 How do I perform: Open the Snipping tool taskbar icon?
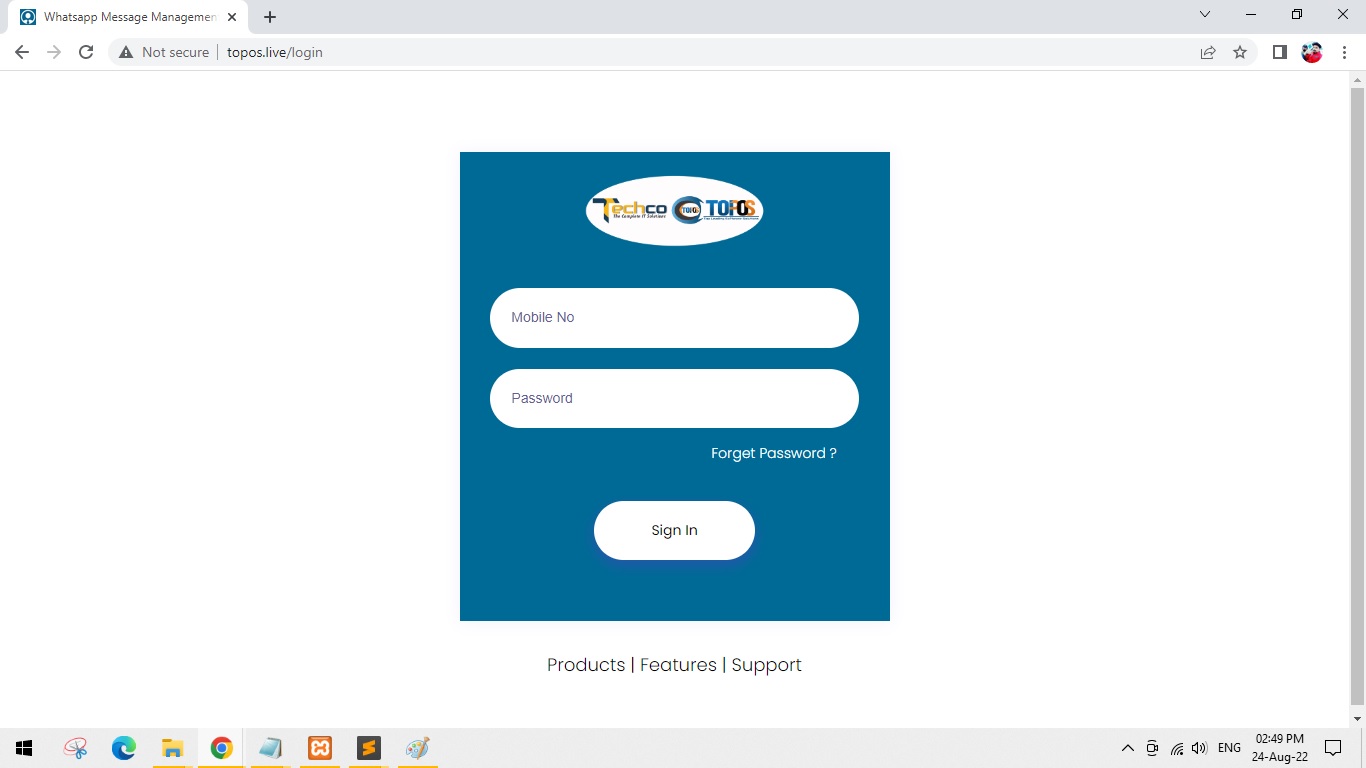75,748
